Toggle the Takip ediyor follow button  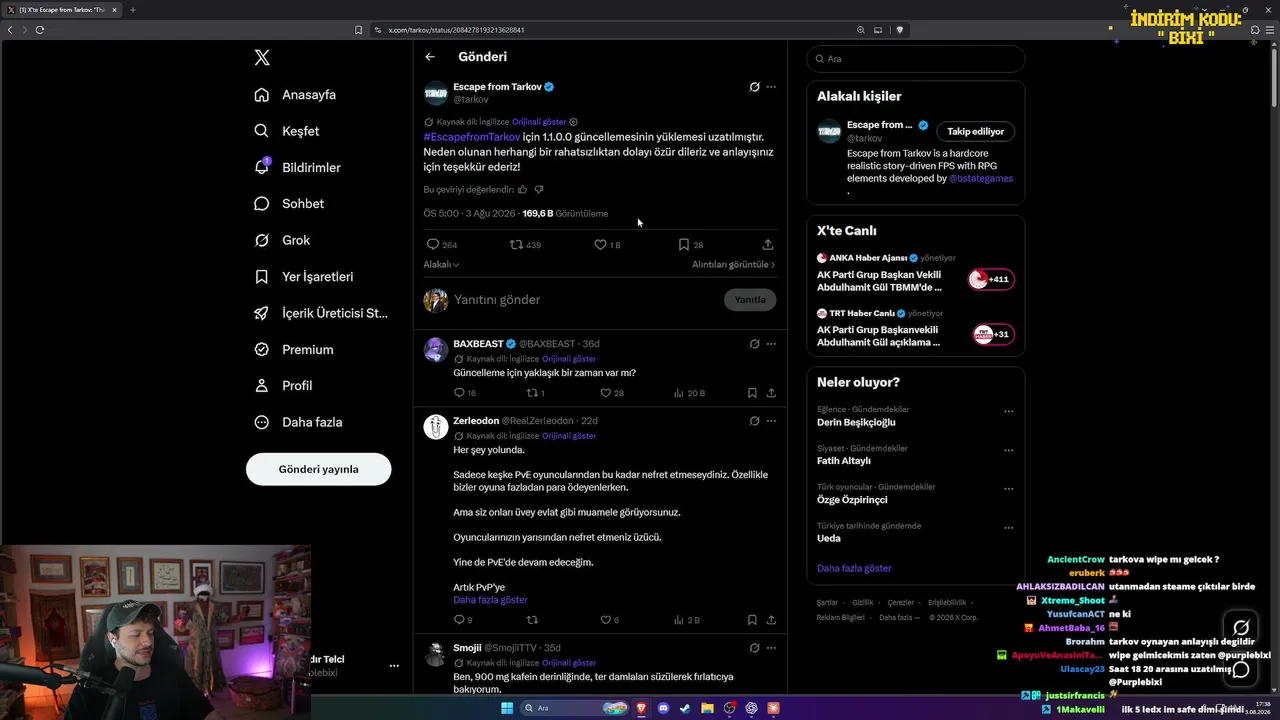(x=976, y=131)
